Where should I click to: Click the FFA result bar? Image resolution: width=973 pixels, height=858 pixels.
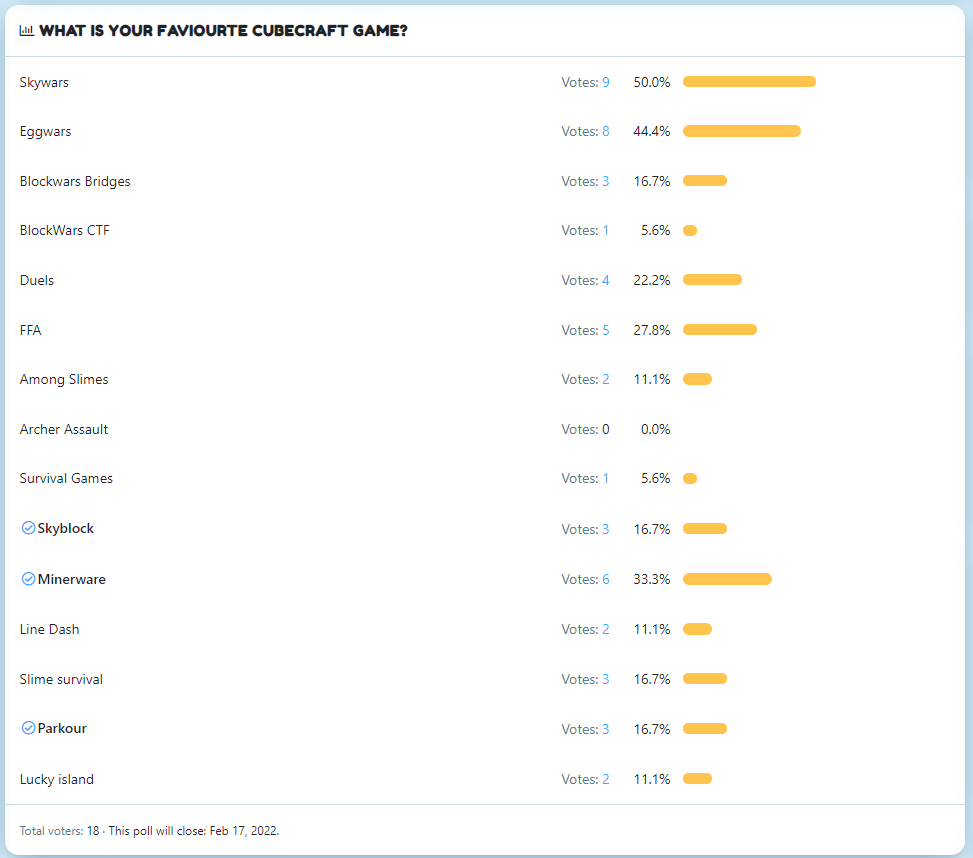tap(720, 329)
